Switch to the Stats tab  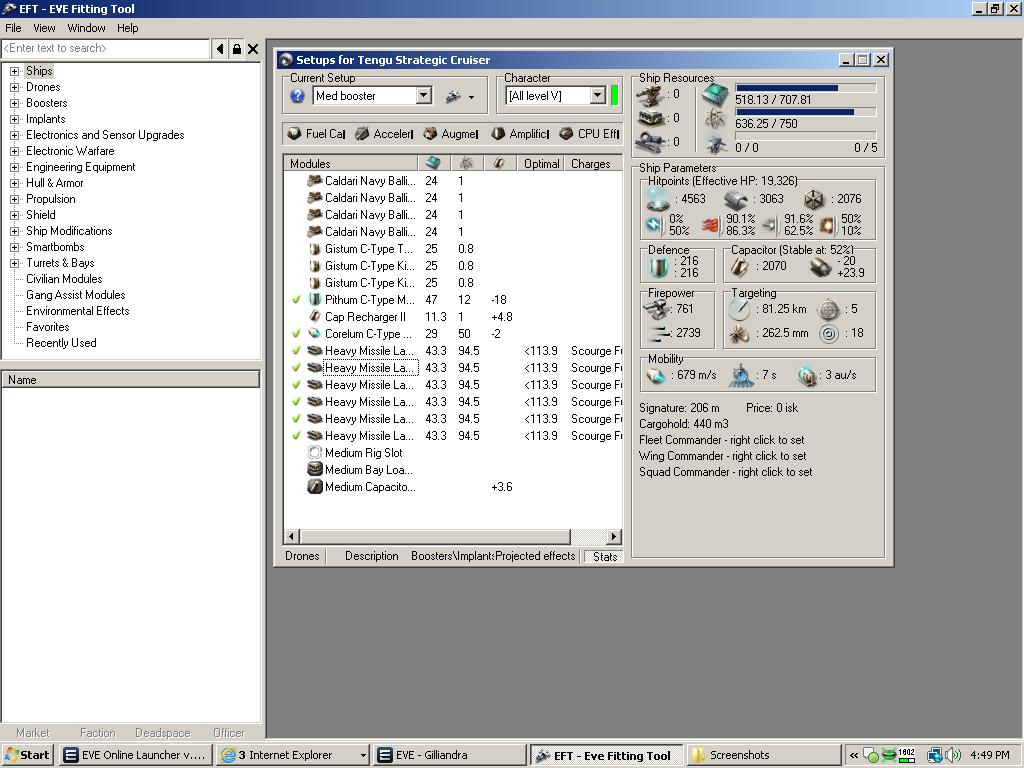605,556
